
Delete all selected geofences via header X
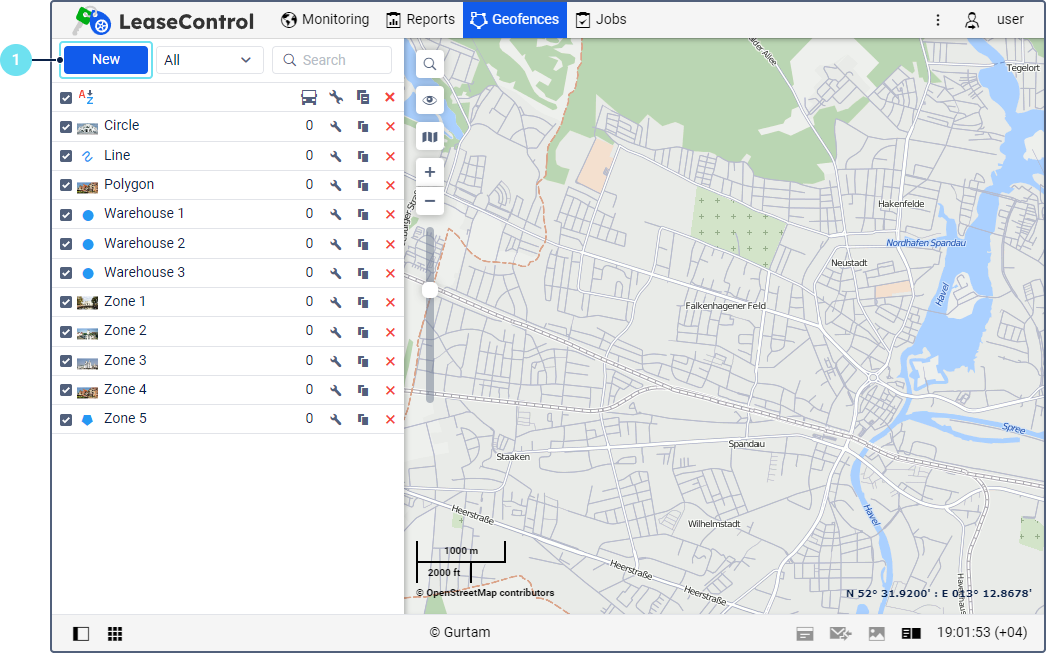coord(390,97)
